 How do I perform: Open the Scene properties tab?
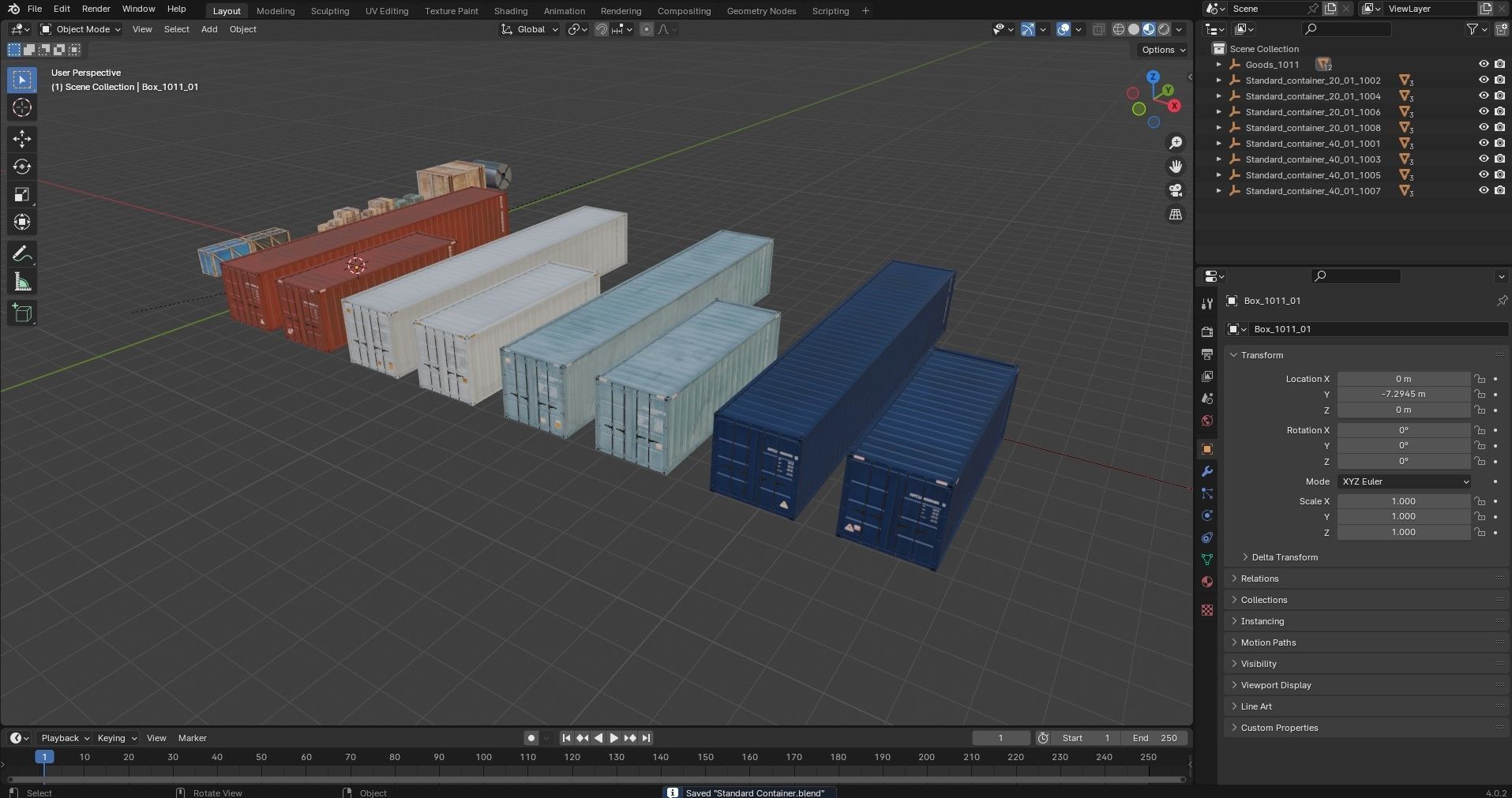(1206, 399)
